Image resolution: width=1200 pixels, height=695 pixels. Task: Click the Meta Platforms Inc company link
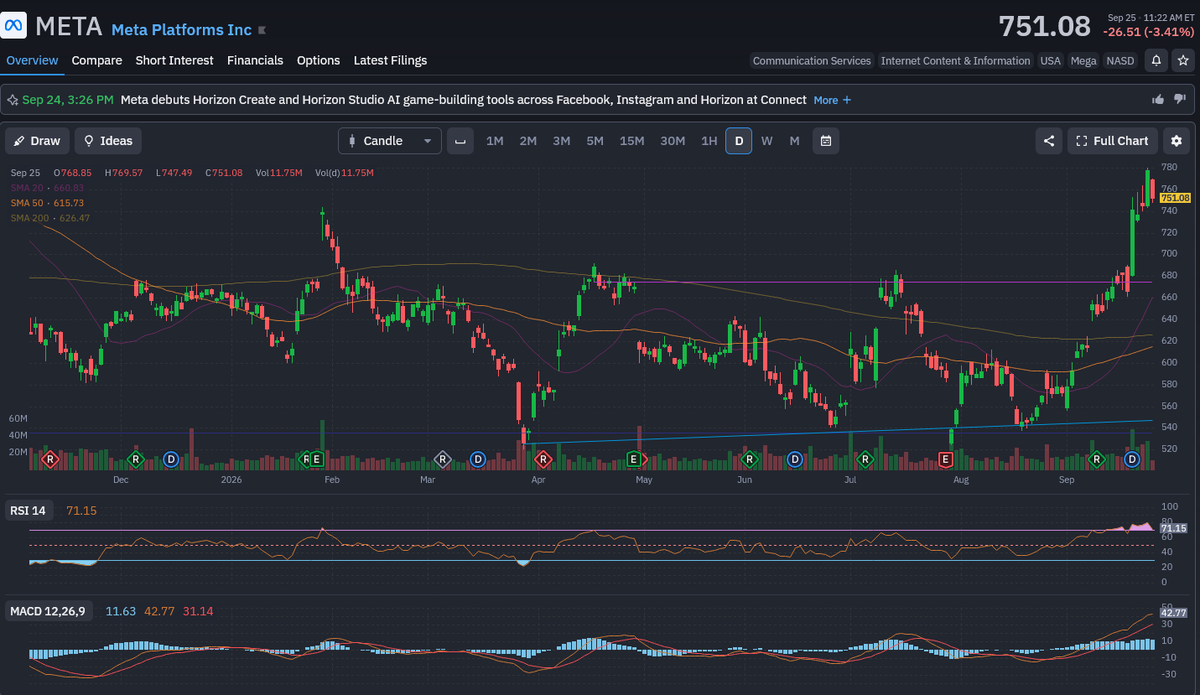tap(182, 30)
